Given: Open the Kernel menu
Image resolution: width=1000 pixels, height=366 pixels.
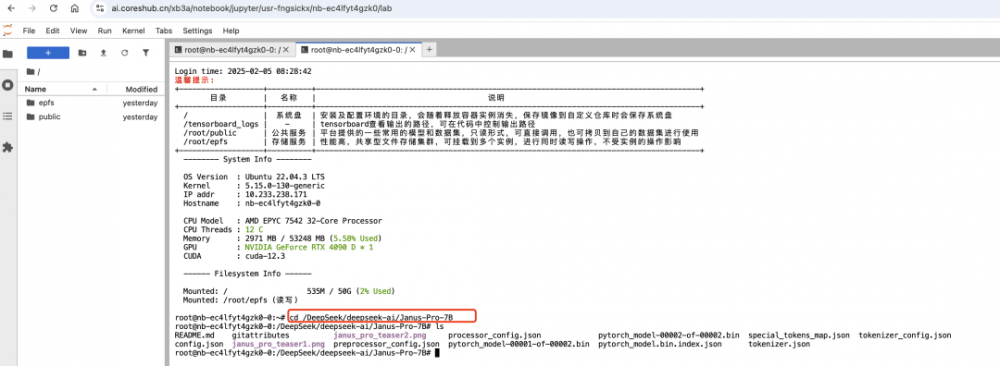Looking at the screenshot, I should [x=133, y=31].
